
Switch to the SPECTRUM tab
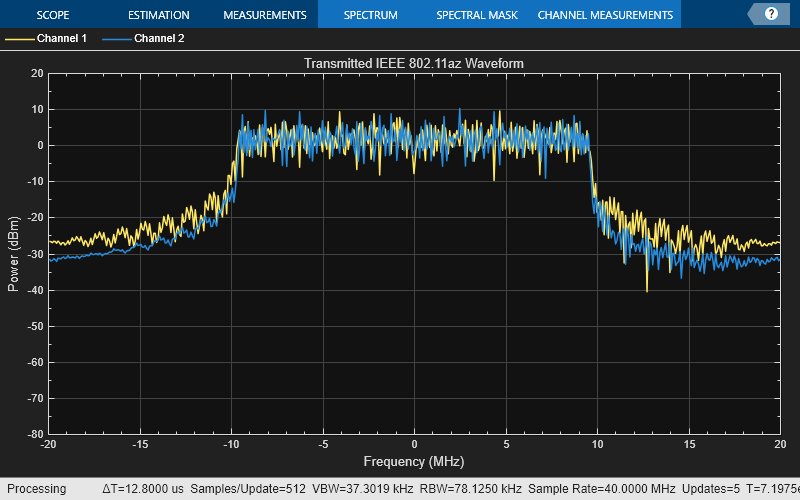370,15
